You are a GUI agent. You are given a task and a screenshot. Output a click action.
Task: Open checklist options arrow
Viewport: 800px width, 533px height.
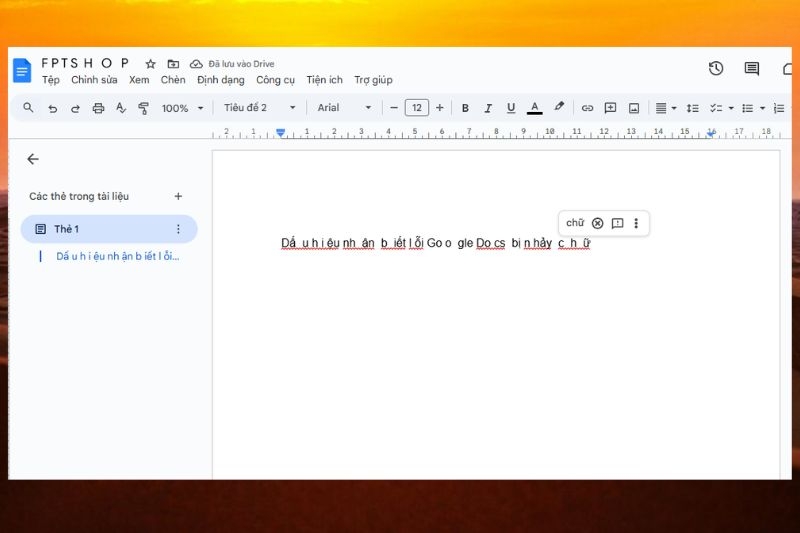pyautogui.click(x=731, y=108)
